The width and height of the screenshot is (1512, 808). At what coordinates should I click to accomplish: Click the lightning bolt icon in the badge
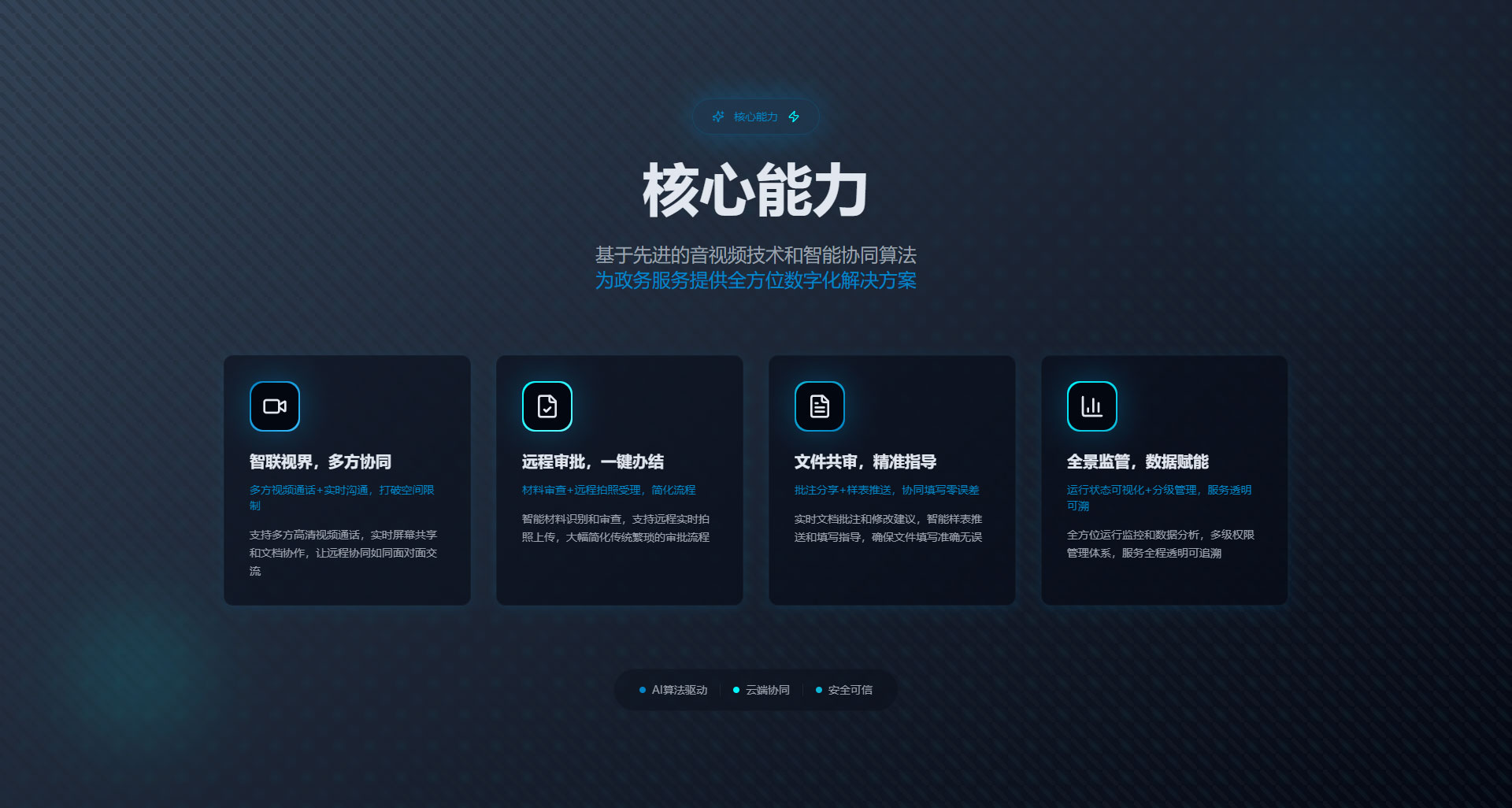[794, 117]
